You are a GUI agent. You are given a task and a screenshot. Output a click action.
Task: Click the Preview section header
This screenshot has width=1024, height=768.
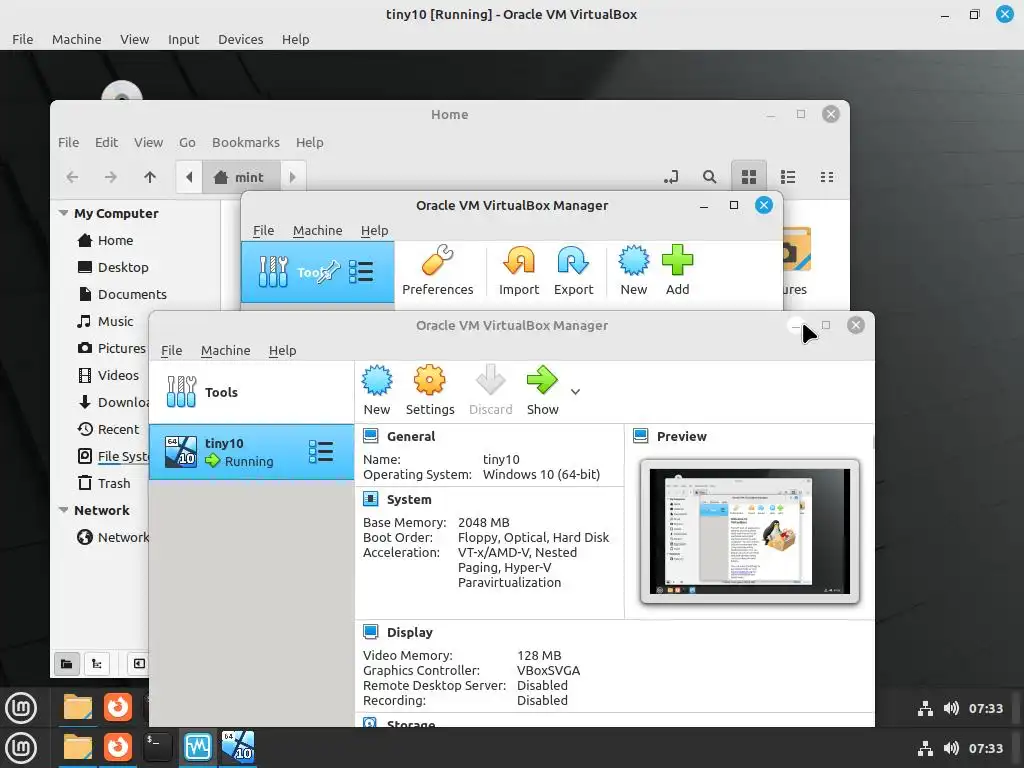(681, 436)
